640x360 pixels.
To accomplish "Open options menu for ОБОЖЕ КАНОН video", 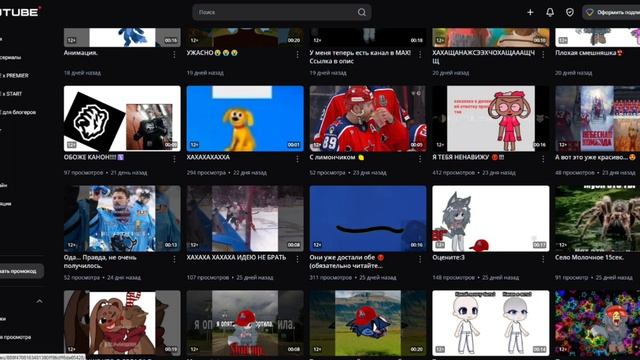I will tap(174, 159).
